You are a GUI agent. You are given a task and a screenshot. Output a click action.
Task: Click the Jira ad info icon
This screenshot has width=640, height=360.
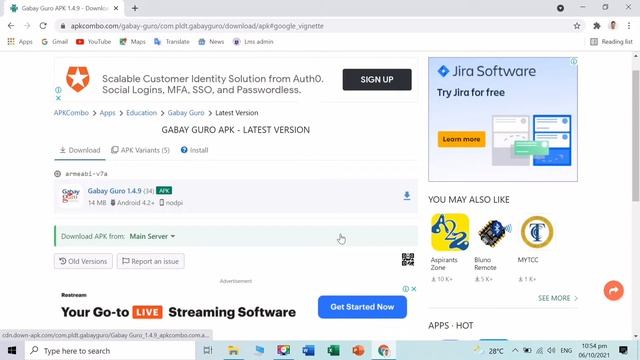click(x=573, y=61)
